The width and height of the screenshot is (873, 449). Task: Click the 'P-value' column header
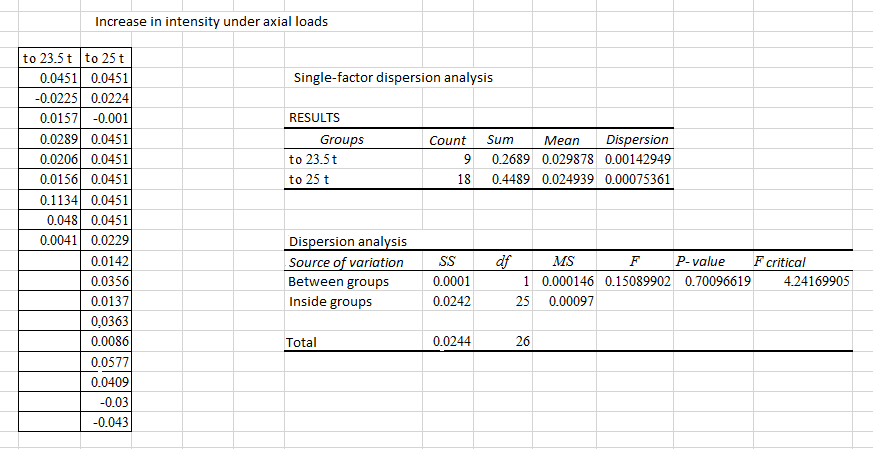coord(700,261)
